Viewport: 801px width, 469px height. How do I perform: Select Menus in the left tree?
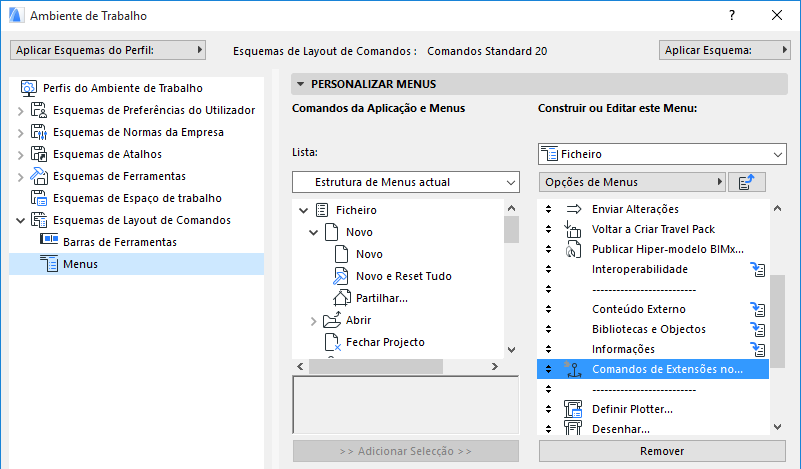(x=80, y=264)
